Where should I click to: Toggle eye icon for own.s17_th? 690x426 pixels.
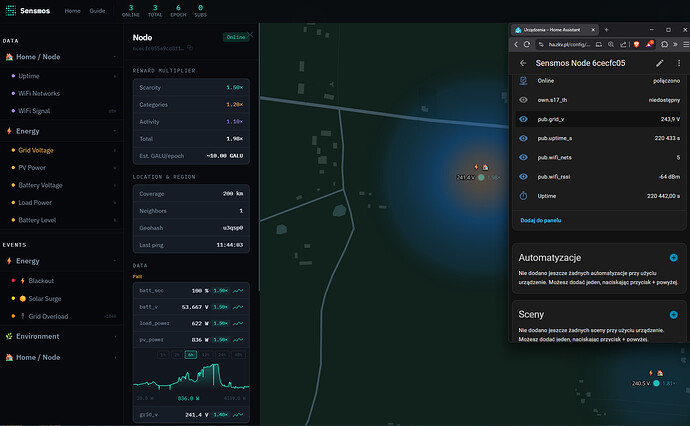523,100
